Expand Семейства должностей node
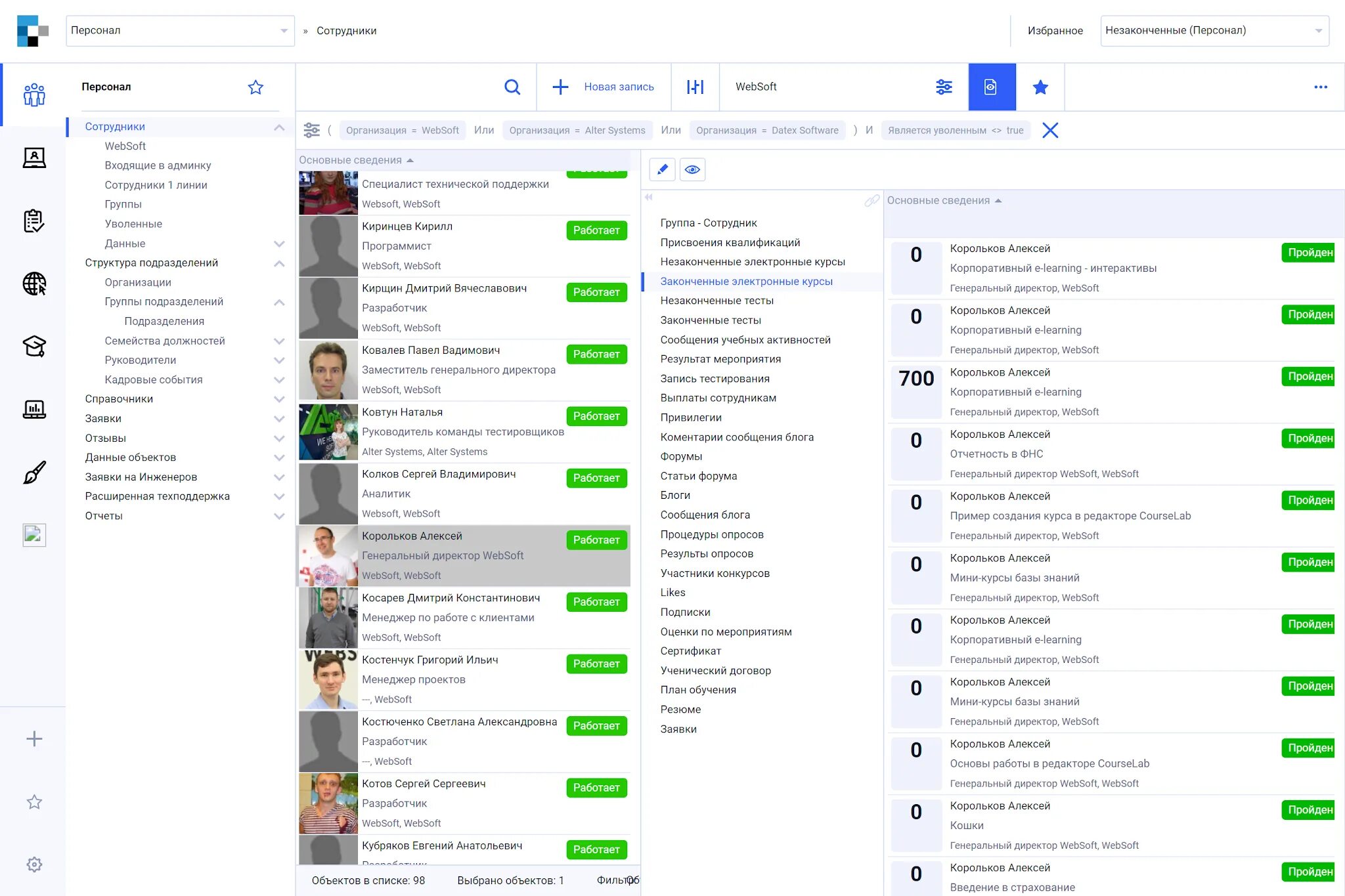 (x=279, y=341)
